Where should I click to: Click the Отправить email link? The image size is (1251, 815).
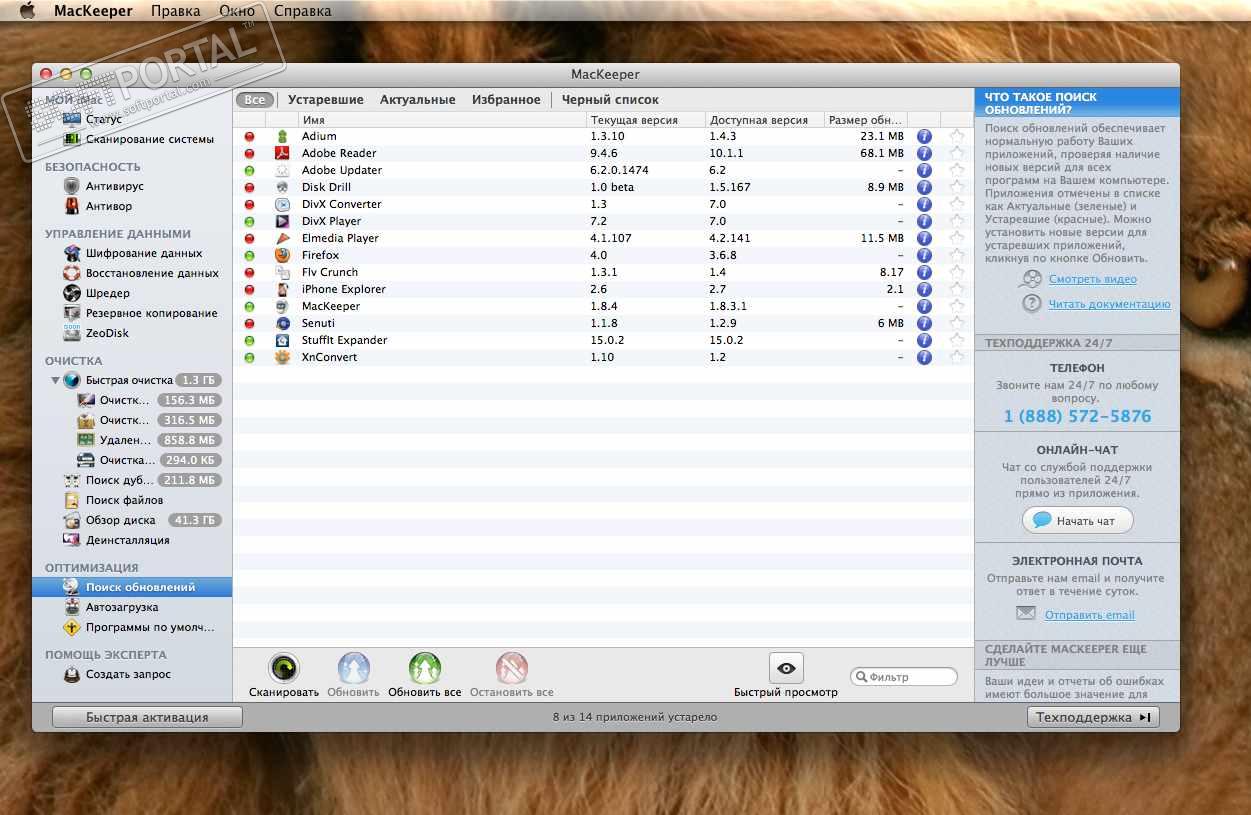point(1089,615)
